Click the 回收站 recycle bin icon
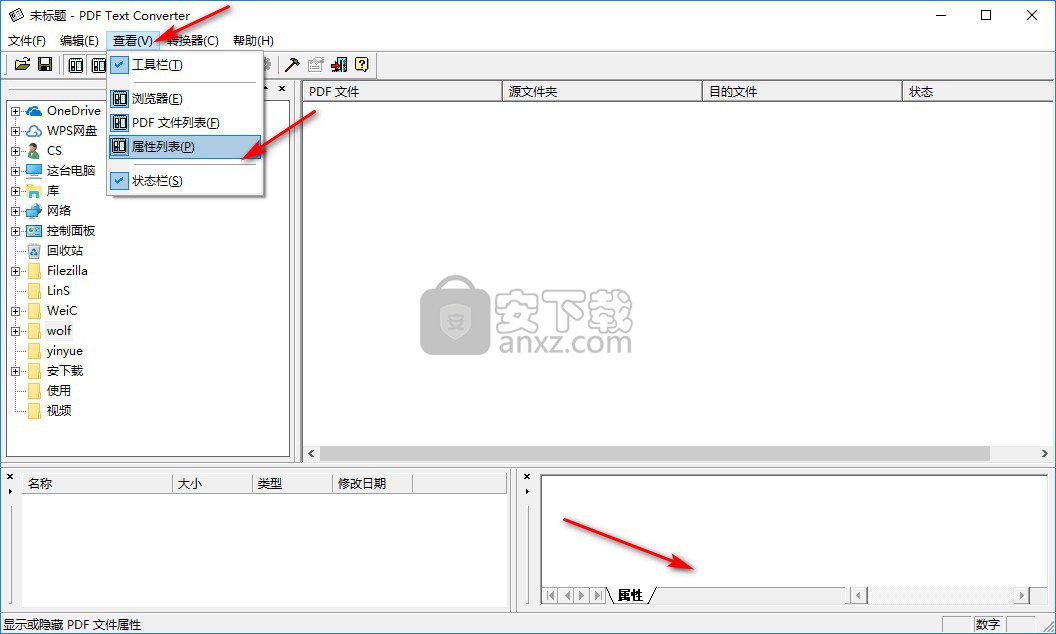The width and height of the screenshot is (1056, 634). point(34,251)
